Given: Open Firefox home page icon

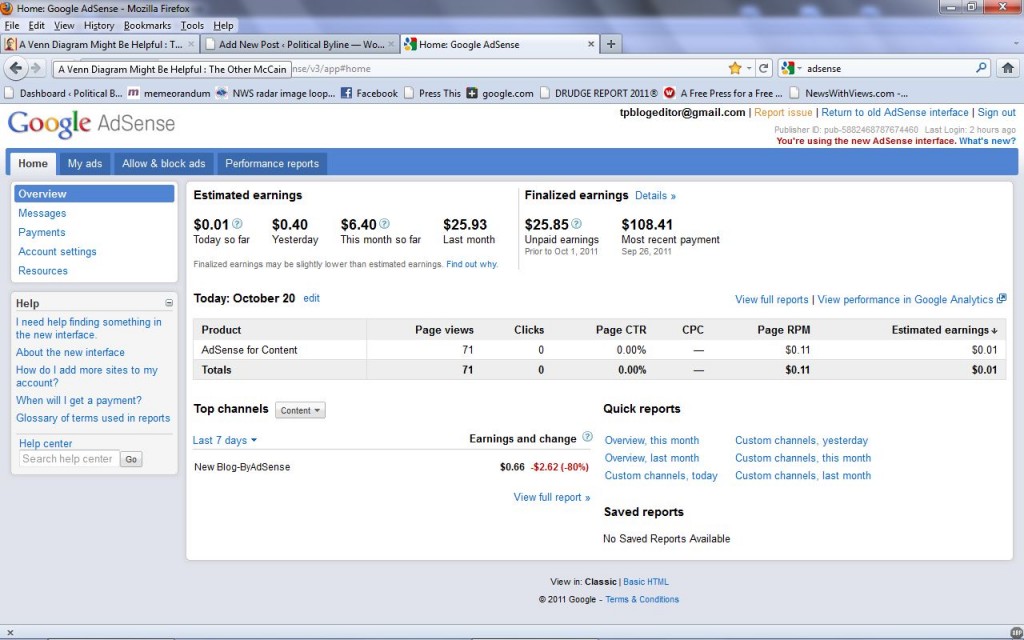Looking at the screenshot, I should click(x=1008, y=68).
